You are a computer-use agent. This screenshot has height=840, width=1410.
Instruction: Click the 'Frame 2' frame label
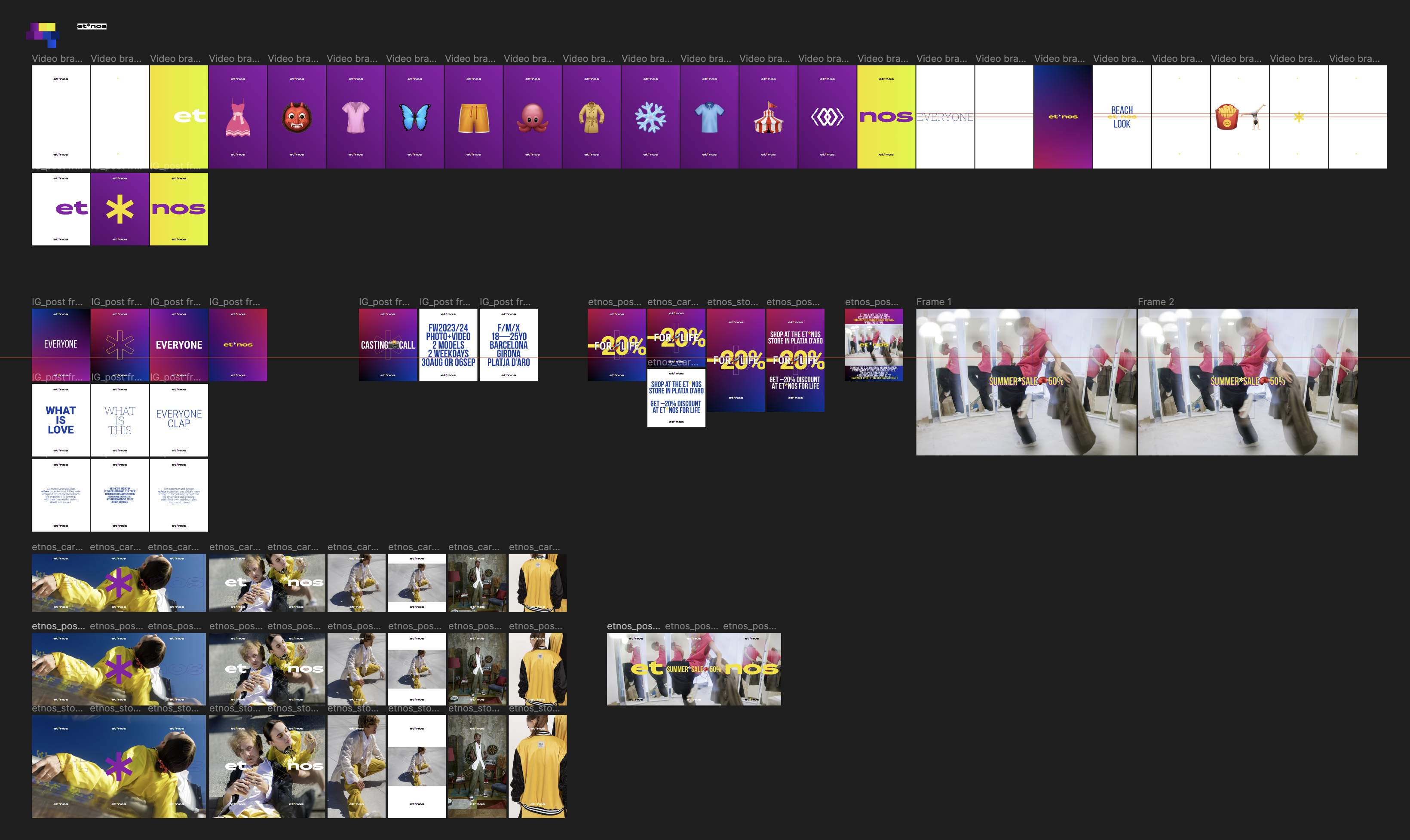click(x=1156, y=302)
